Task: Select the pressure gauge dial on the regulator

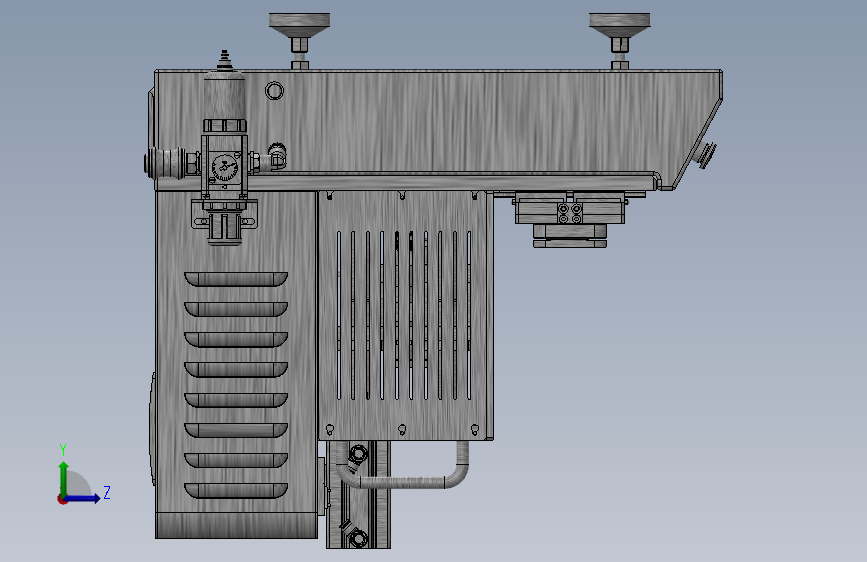Action: tap(224, 166)
